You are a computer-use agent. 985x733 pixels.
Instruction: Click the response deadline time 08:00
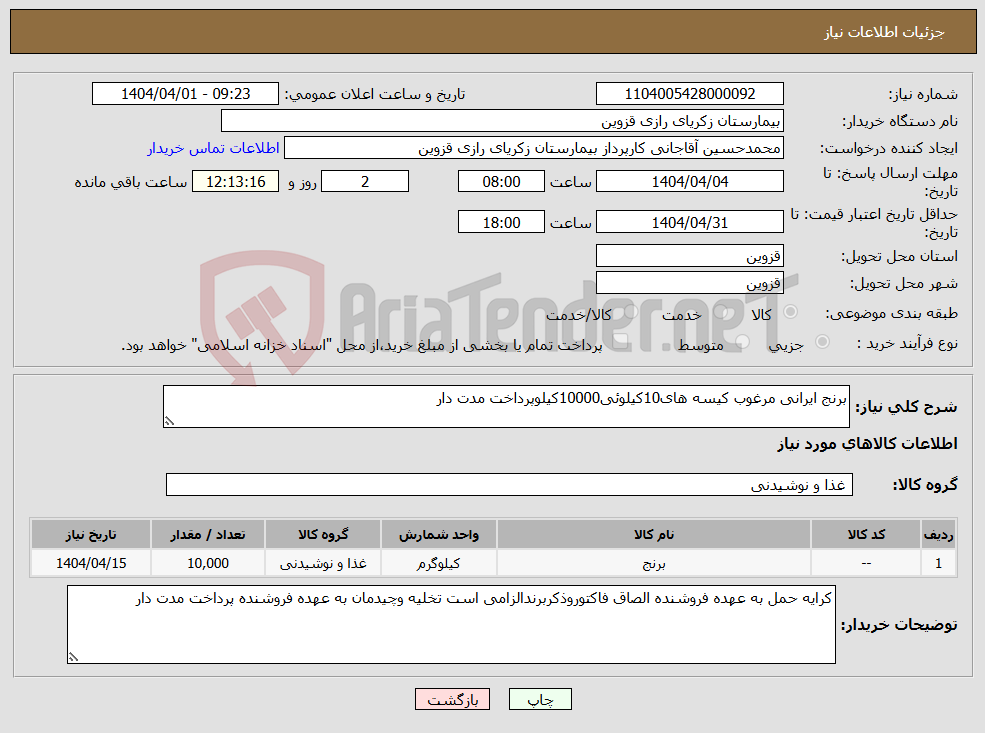pyautogui.click(x=501, y=182)
